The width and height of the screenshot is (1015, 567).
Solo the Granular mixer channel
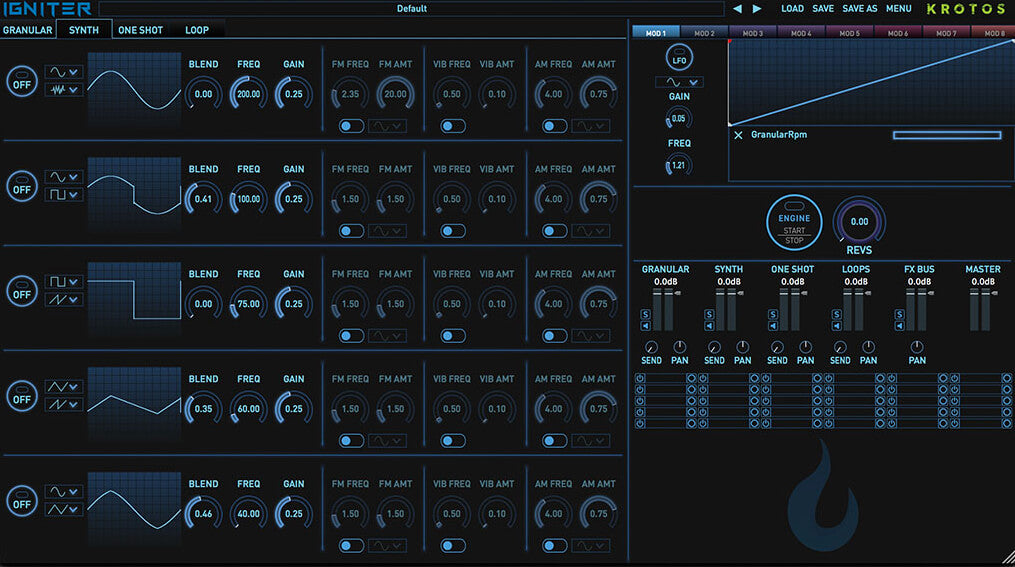[x=645, y=314]
